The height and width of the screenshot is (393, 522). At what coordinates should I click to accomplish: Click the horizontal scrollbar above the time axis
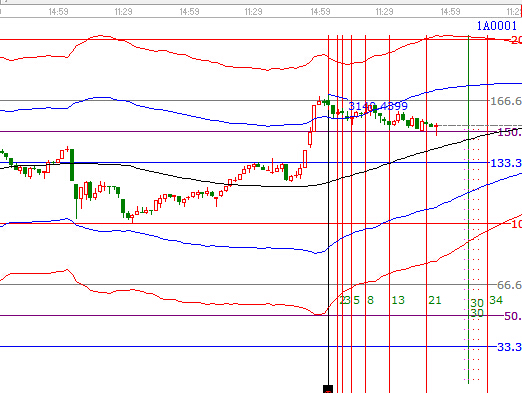(x=261, y=2)
